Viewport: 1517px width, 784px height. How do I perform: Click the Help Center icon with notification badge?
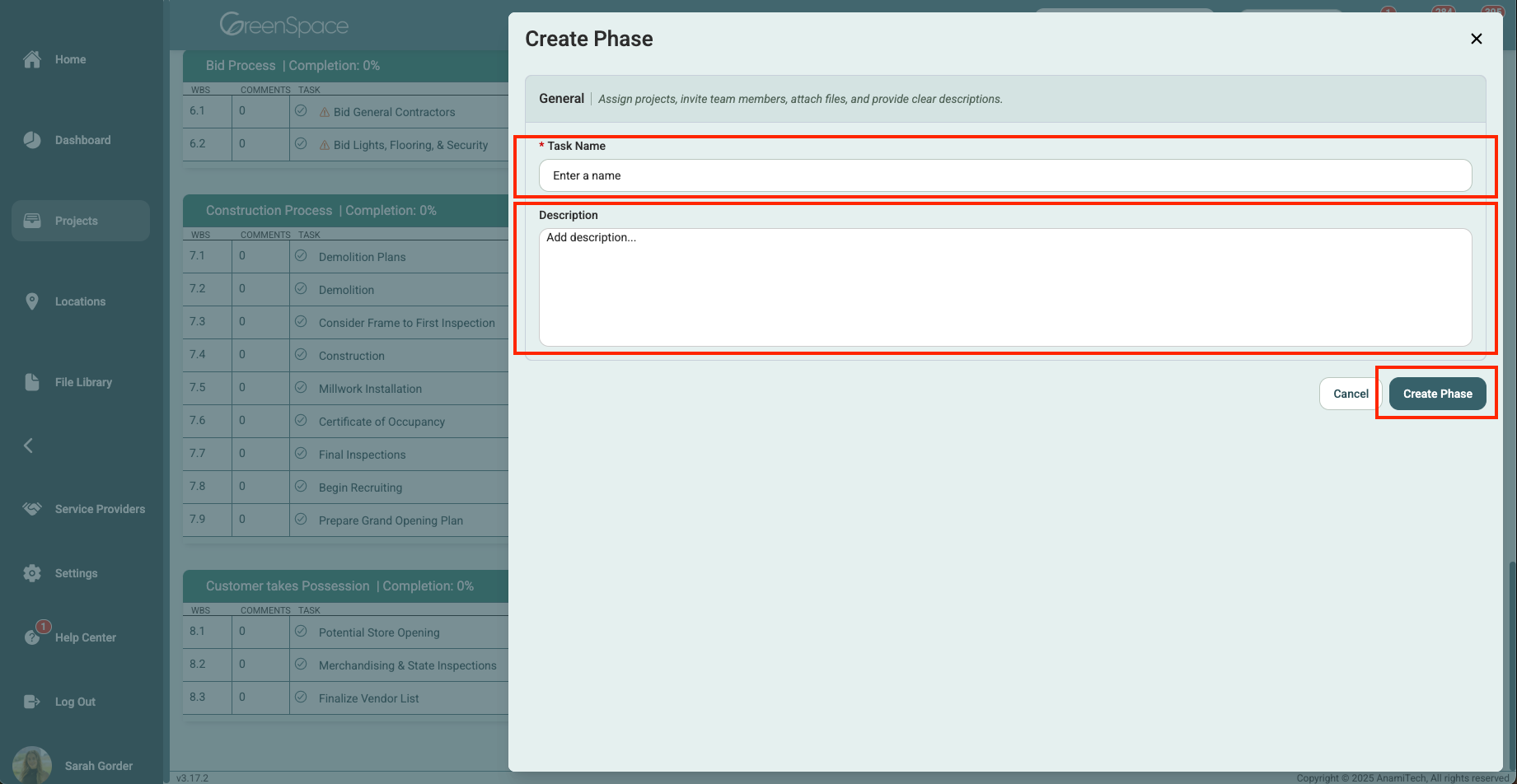tap(32, 637)
